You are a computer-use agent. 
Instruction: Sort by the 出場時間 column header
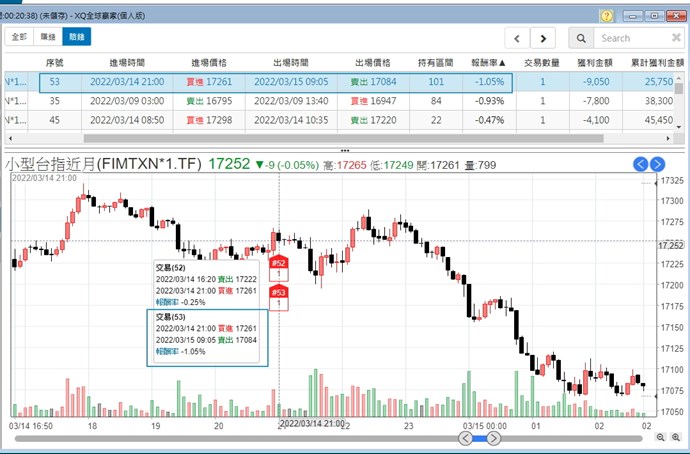(x=291, y=63)
